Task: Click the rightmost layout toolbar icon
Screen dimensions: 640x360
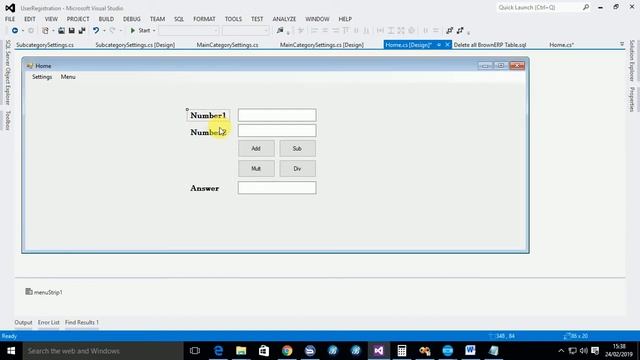Action: pyautogui.click(x=460, y=31)
